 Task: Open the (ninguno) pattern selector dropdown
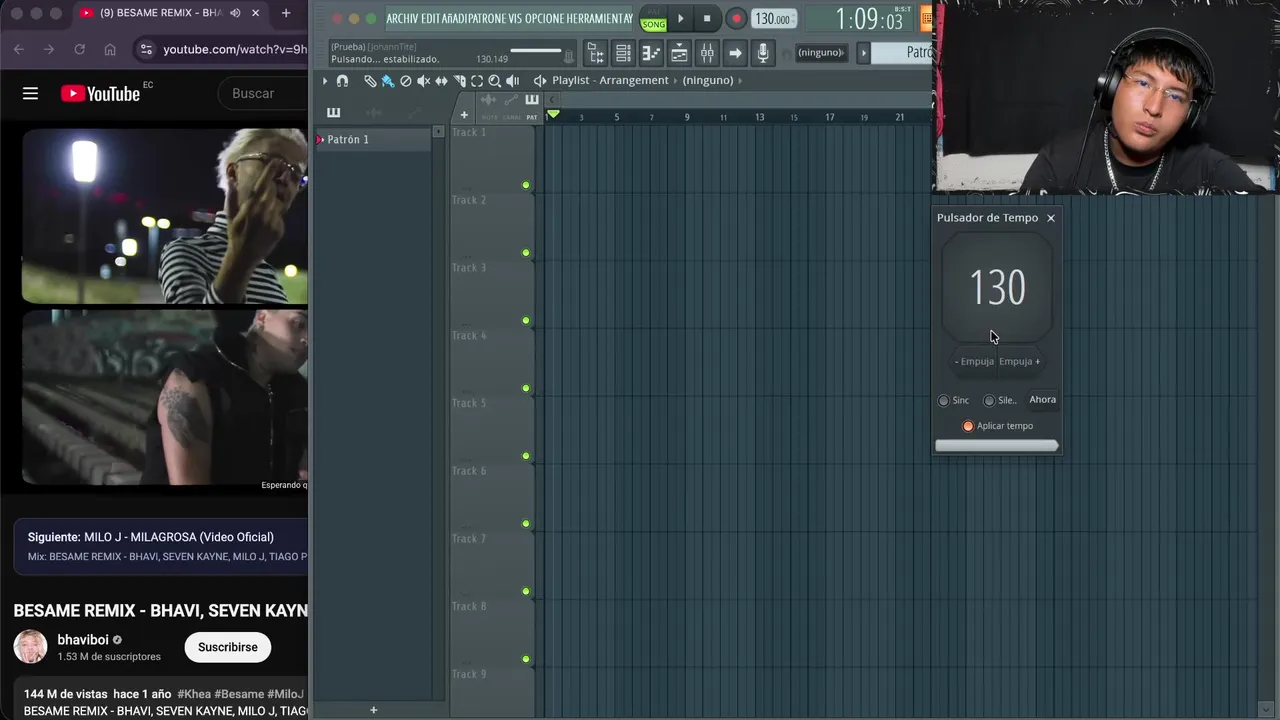(821, 53)
